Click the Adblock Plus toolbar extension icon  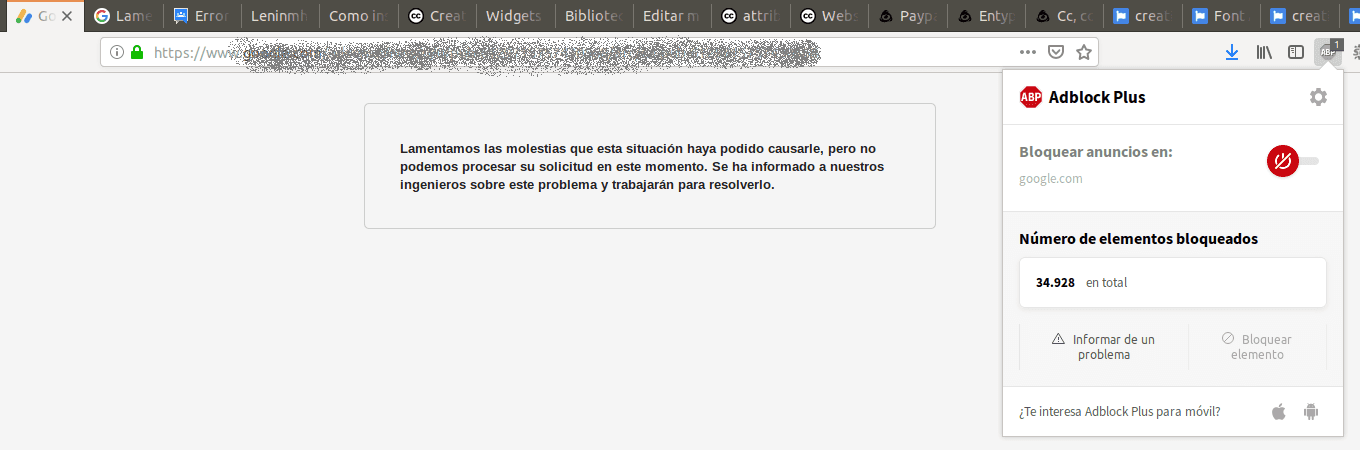(1328, 52)
